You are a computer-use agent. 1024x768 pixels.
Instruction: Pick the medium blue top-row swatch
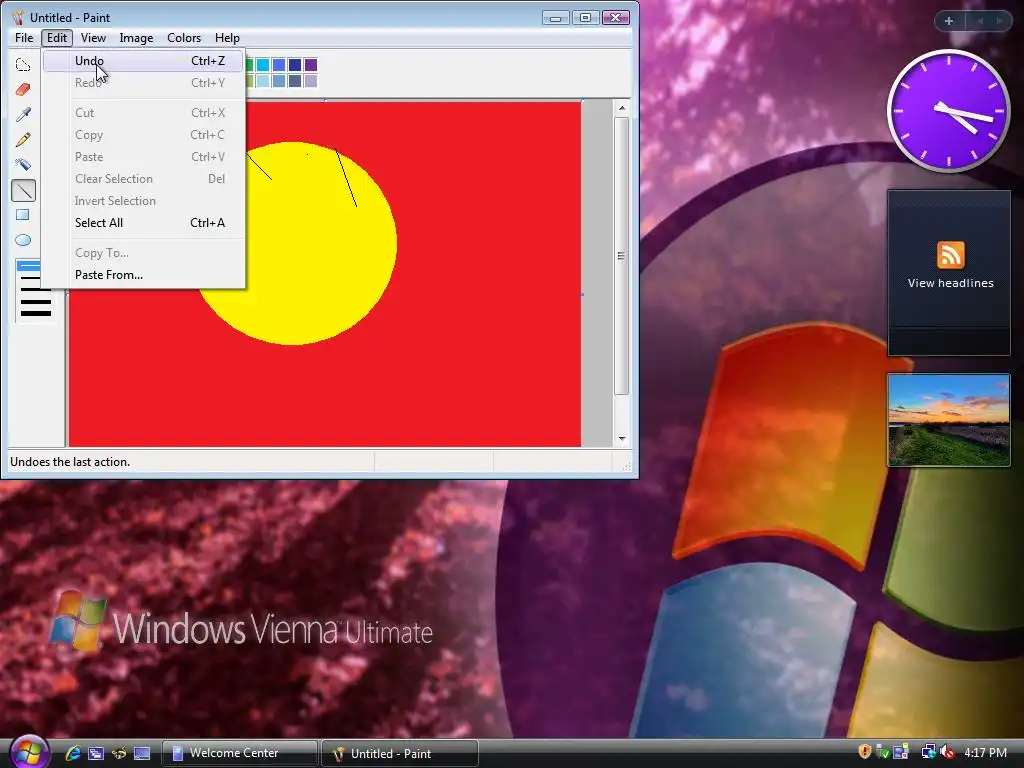click(279, 65)
